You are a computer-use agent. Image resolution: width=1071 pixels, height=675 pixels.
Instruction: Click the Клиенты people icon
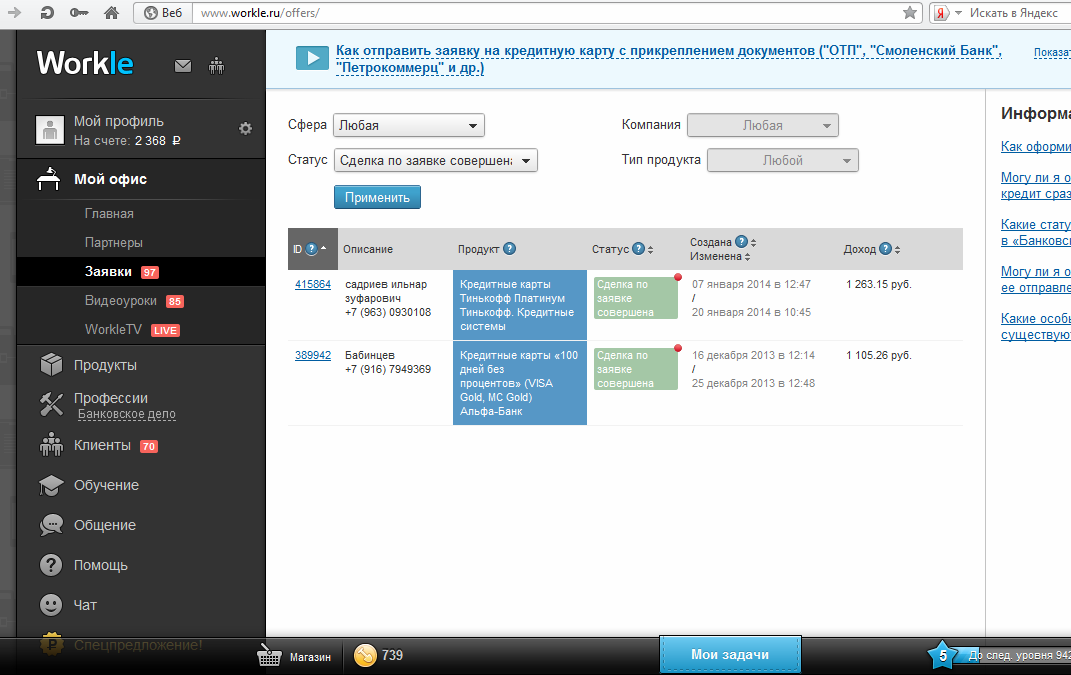tap(51, 445)
